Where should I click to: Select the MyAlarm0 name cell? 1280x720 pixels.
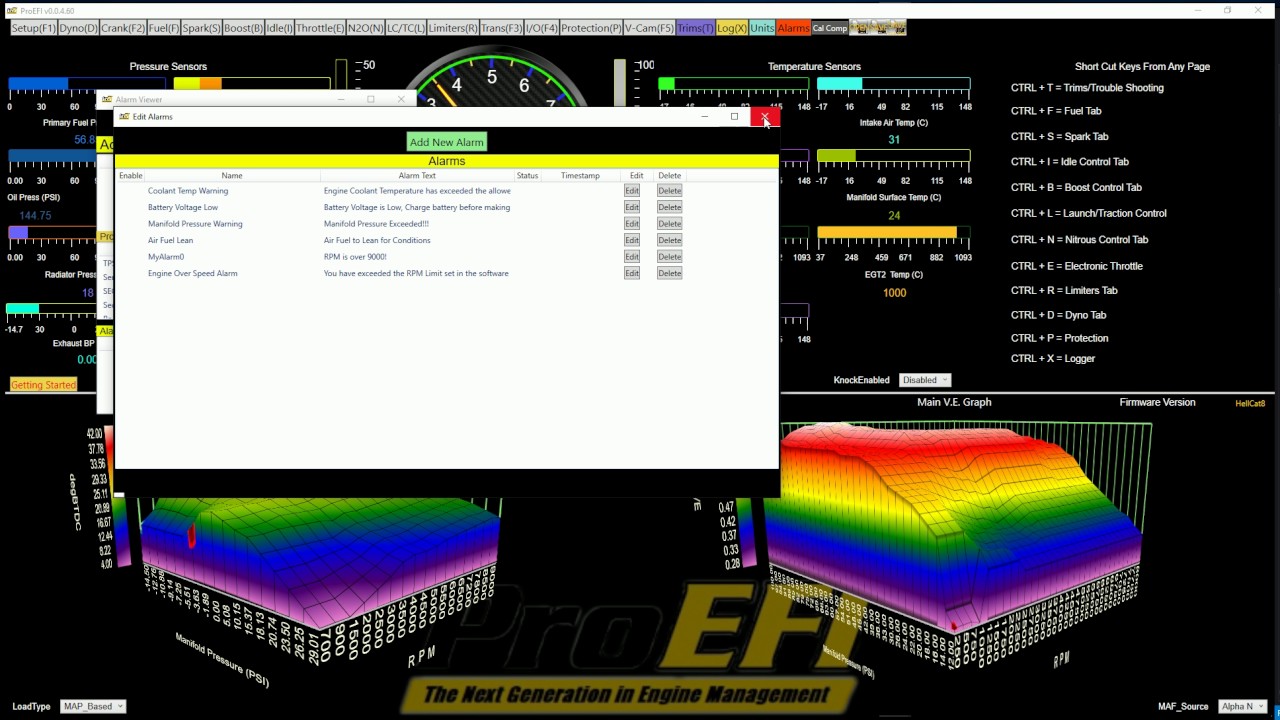pyautogui.click(x=166, y=257)
